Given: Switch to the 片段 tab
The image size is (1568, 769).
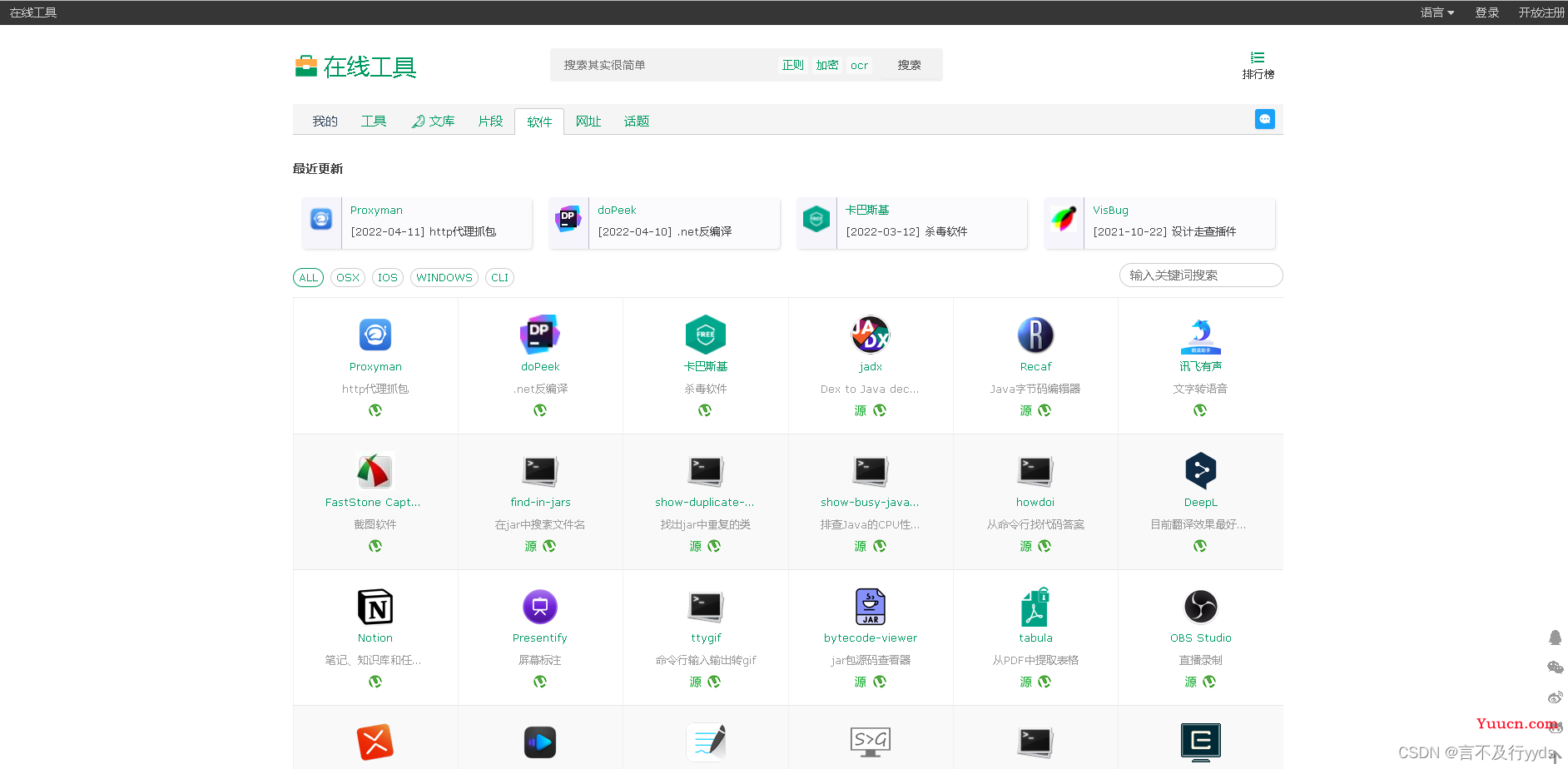Looking at the screenshot, I should pos(490,122).
